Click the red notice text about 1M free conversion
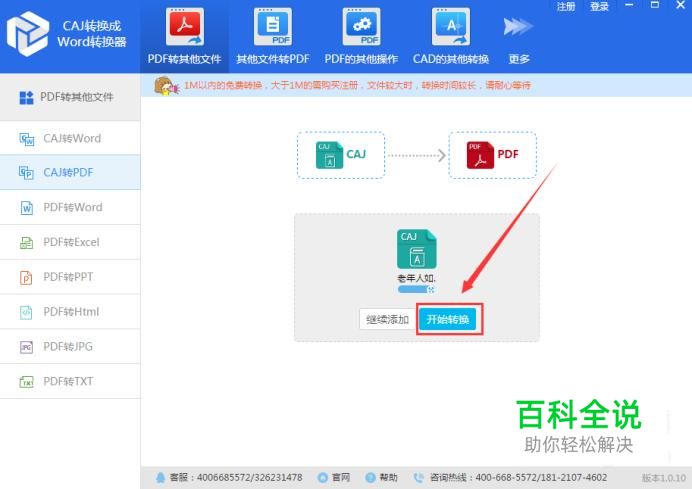 pyautogui.click(x=357, y=85)
